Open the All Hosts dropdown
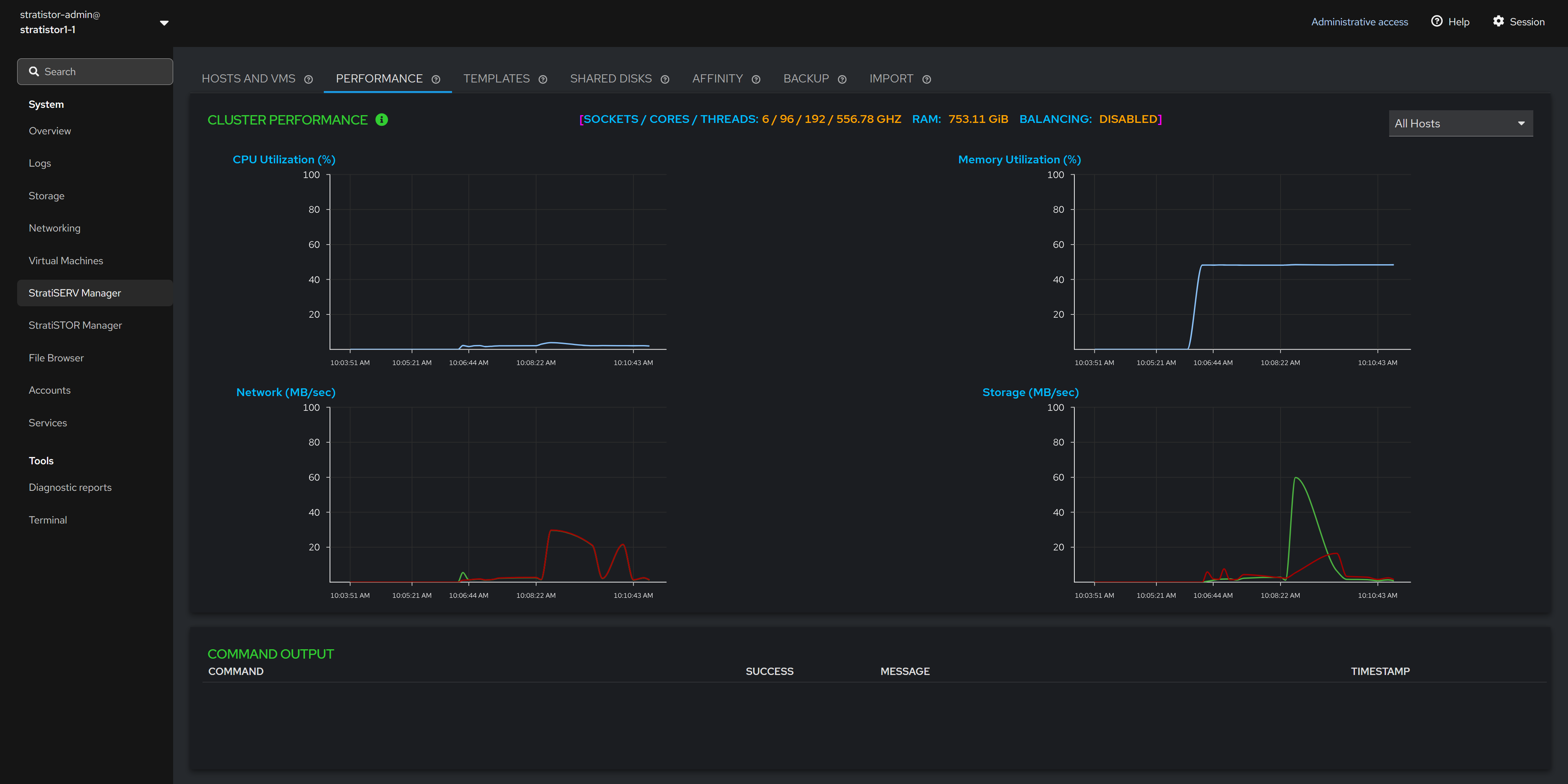Screen dimensions: 1568x784 (x=1460, y=124)
